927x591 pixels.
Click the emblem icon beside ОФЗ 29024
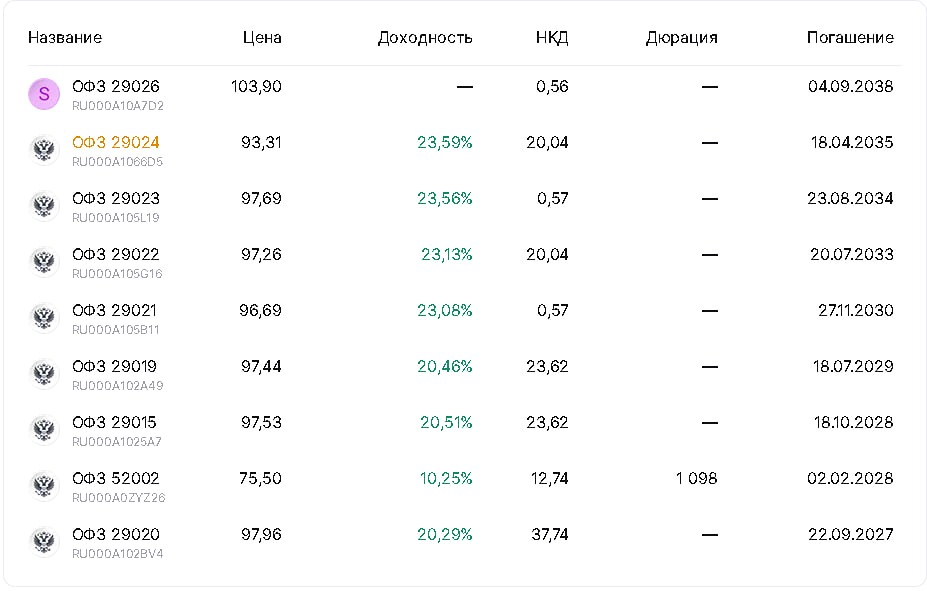tap(44, 150)
